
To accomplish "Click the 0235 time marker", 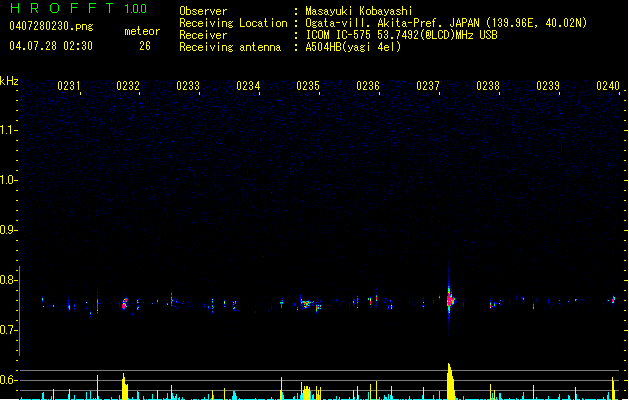I will (308, 86).
